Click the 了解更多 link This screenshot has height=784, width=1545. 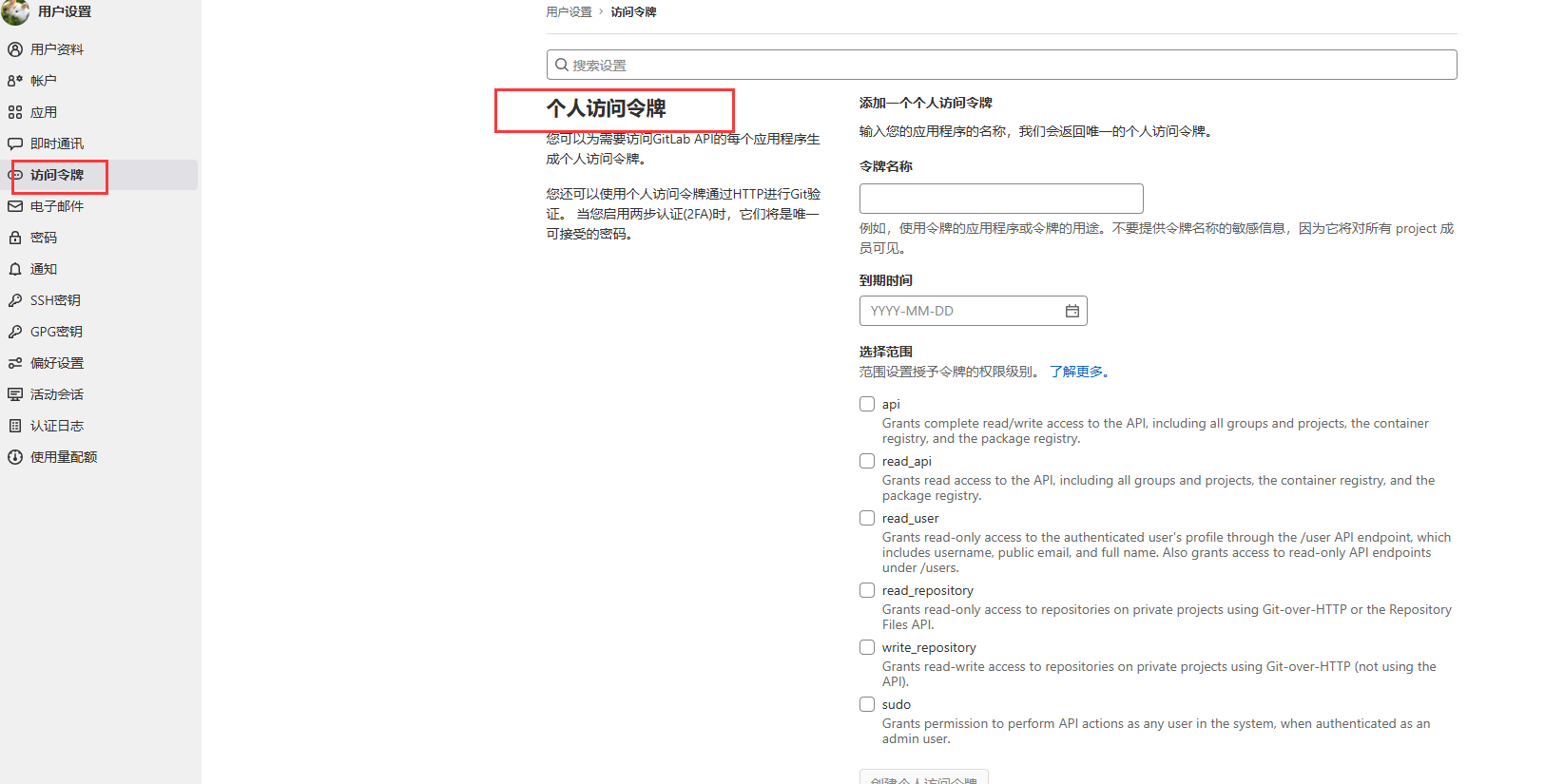point(1079,372)
